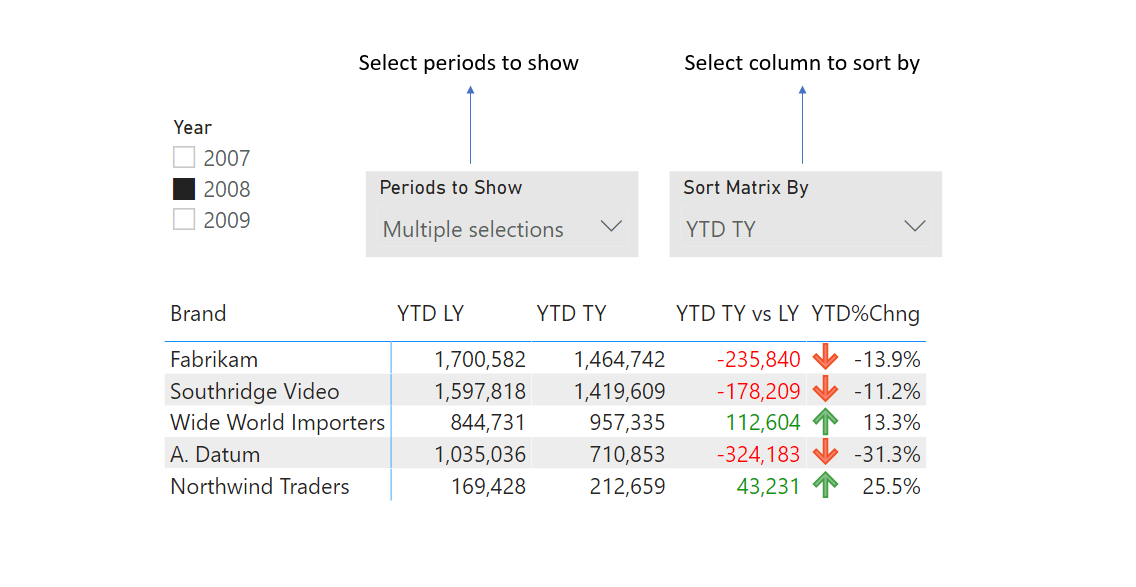Click the value 1,700,582
1136x587 pixels.
point(480,359)
